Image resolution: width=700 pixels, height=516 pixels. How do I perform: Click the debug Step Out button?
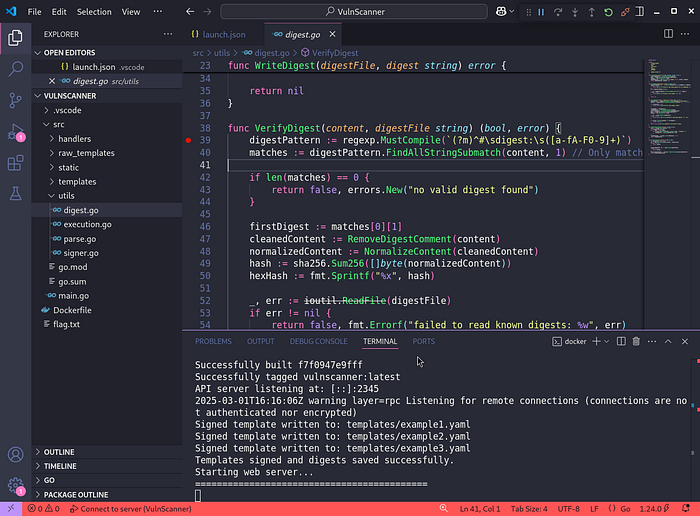tap(592, 12)
